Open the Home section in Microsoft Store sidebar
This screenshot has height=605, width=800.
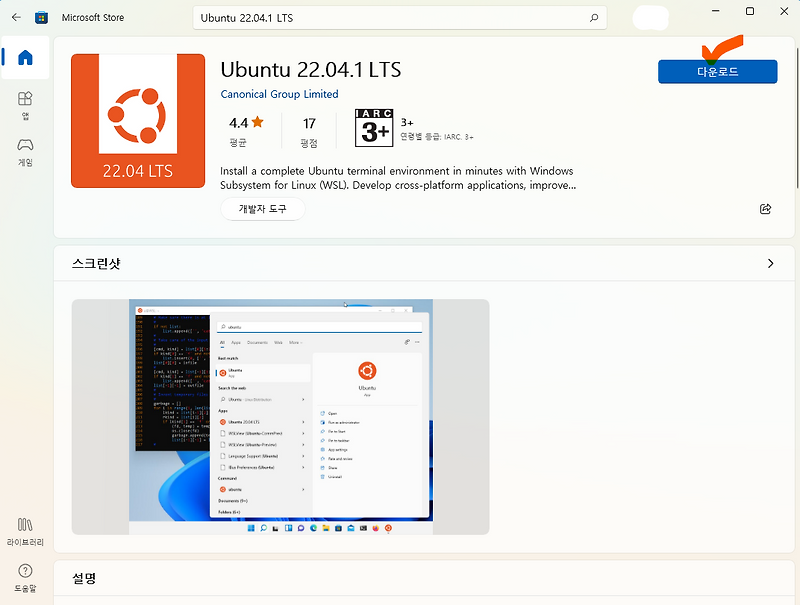[25, 57]
